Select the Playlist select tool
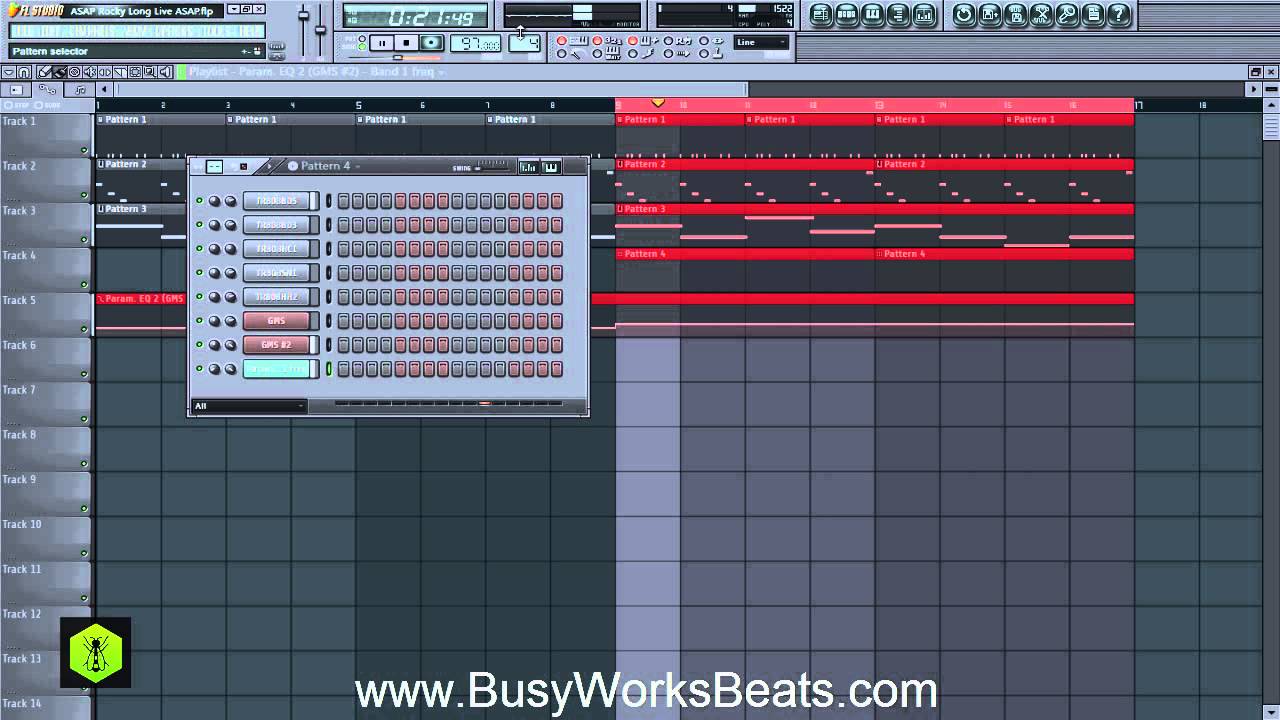1280x720 pixels. (x=135, y=72)
